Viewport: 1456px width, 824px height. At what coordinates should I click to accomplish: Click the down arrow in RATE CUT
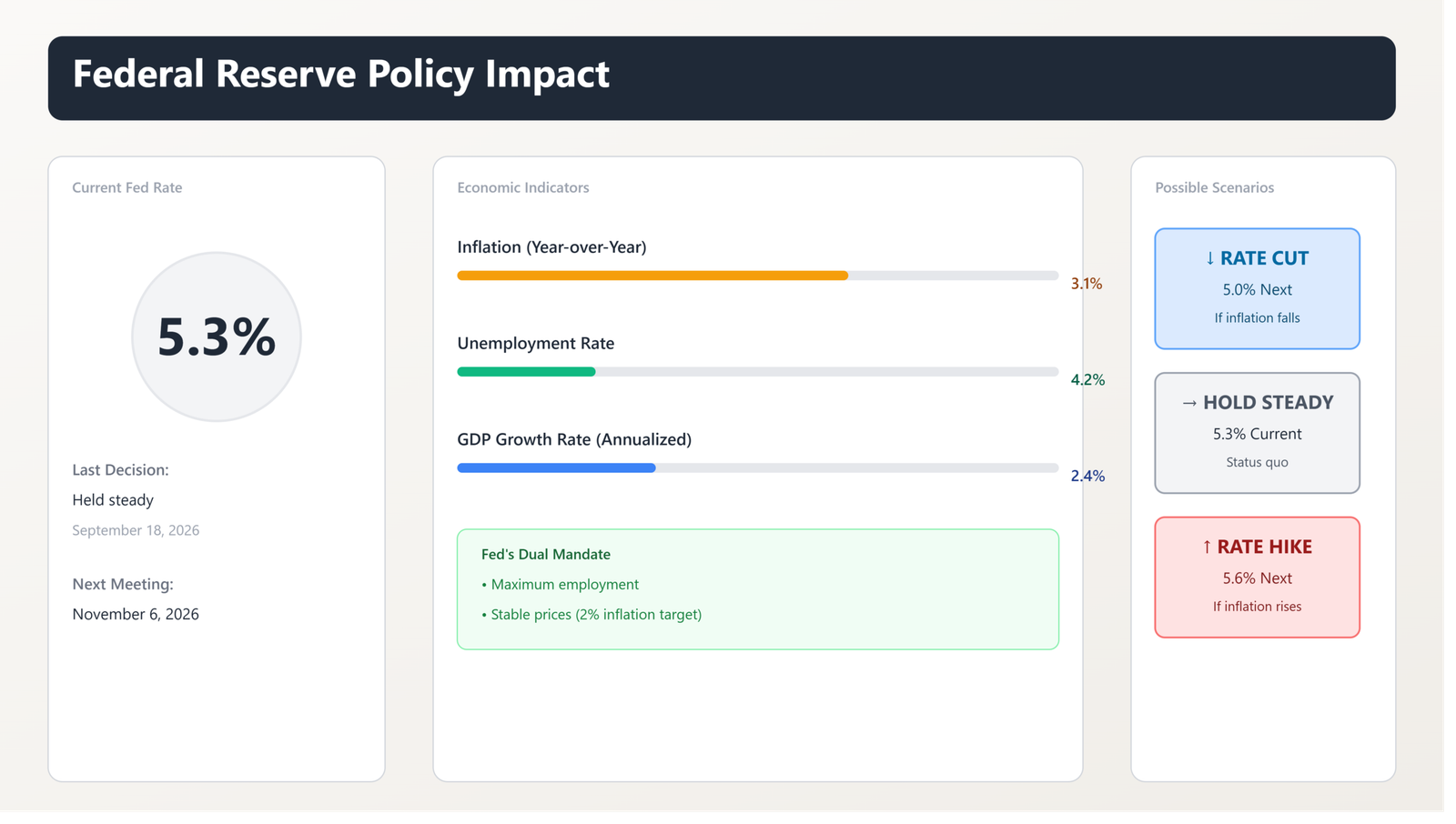1209,258
